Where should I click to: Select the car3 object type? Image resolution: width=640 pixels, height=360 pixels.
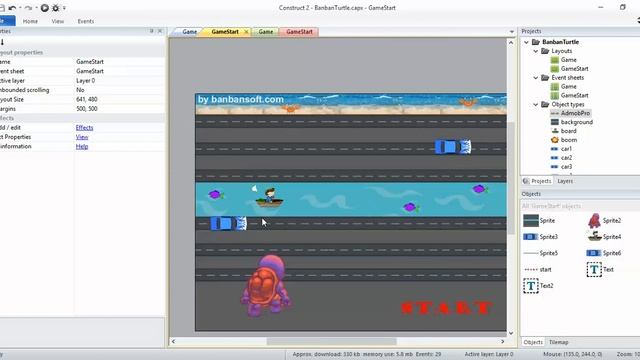[566, 167]
